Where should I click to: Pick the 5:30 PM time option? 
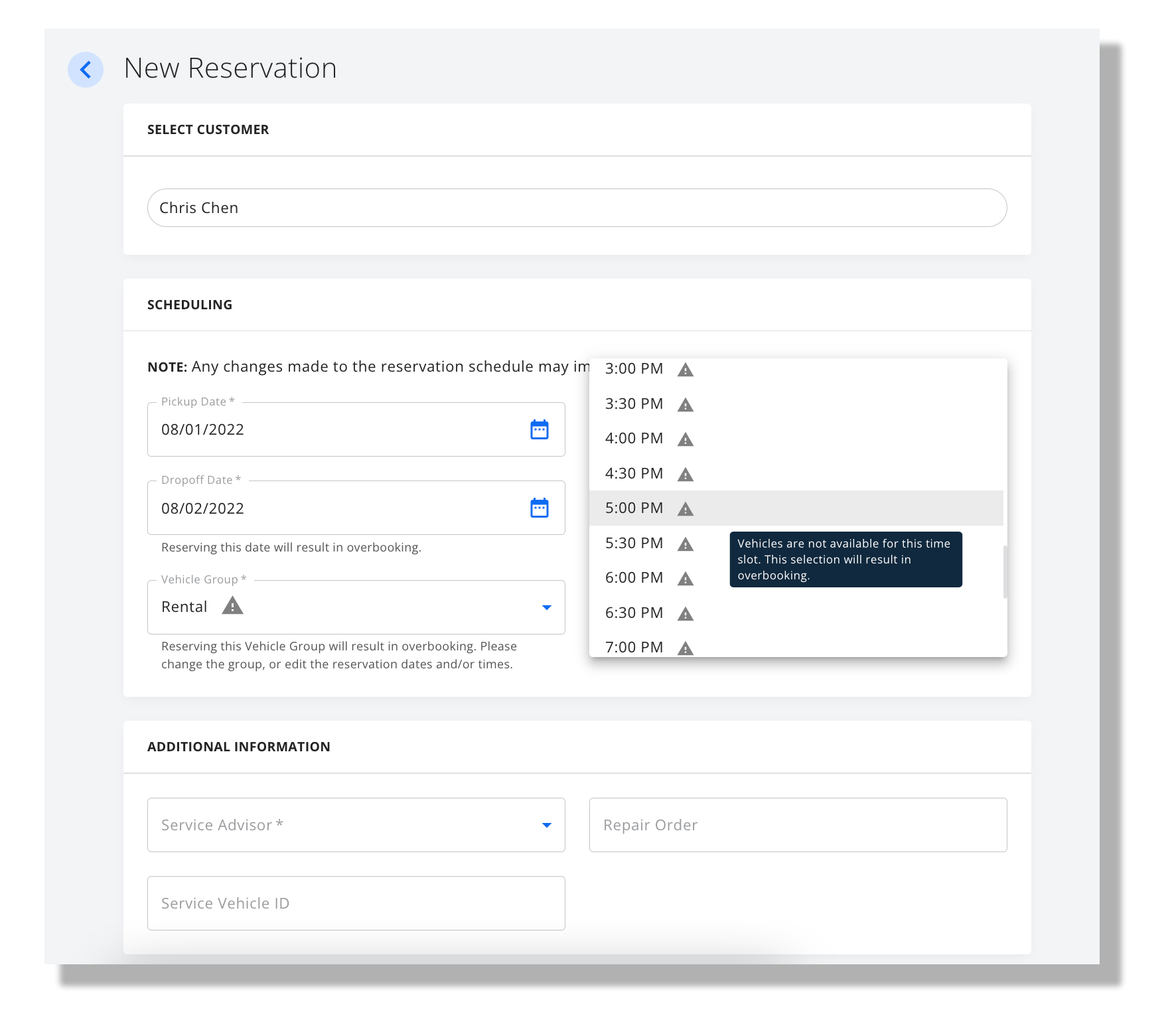(796, 543)
